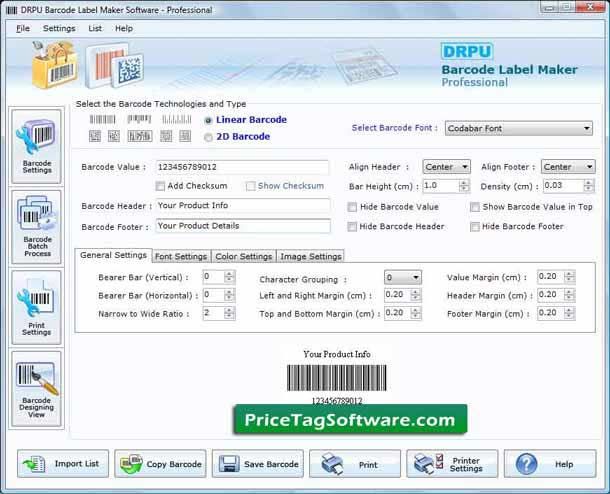Viewport: 610px width, 494px height.
Task: Check Hide Barcode Header
Action: (352, 227)
